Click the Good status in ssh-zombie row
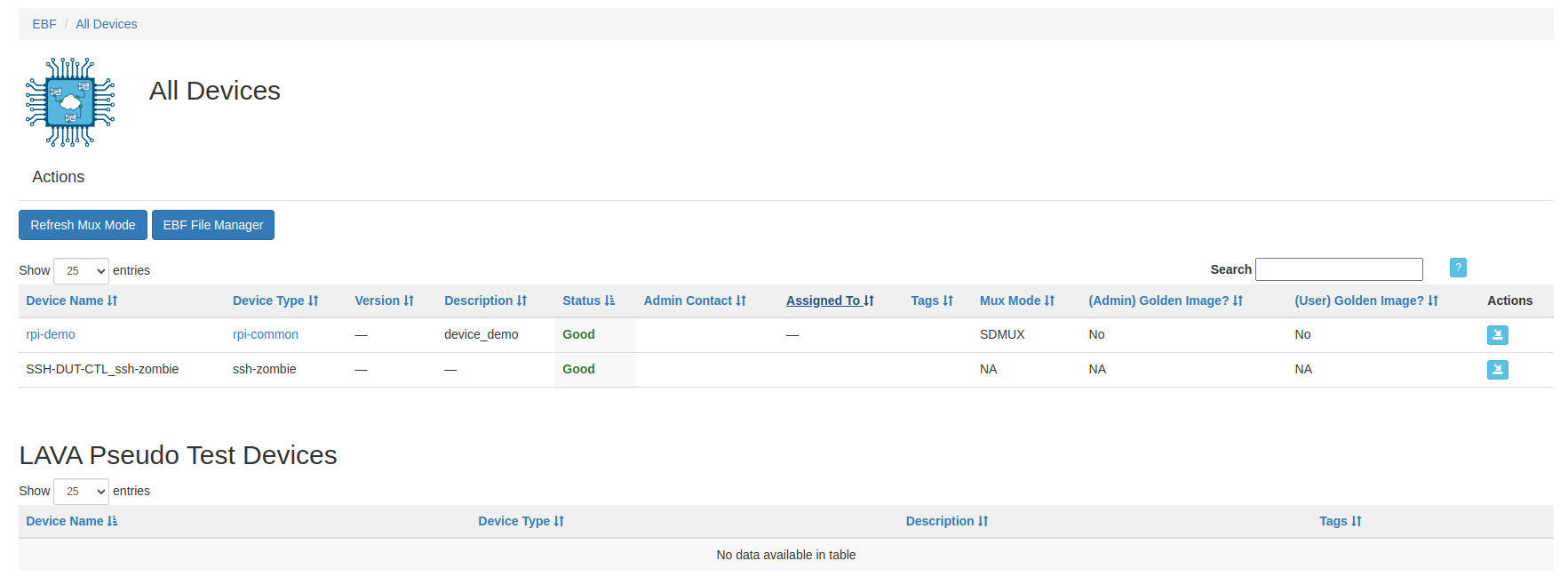 [578, 369]
